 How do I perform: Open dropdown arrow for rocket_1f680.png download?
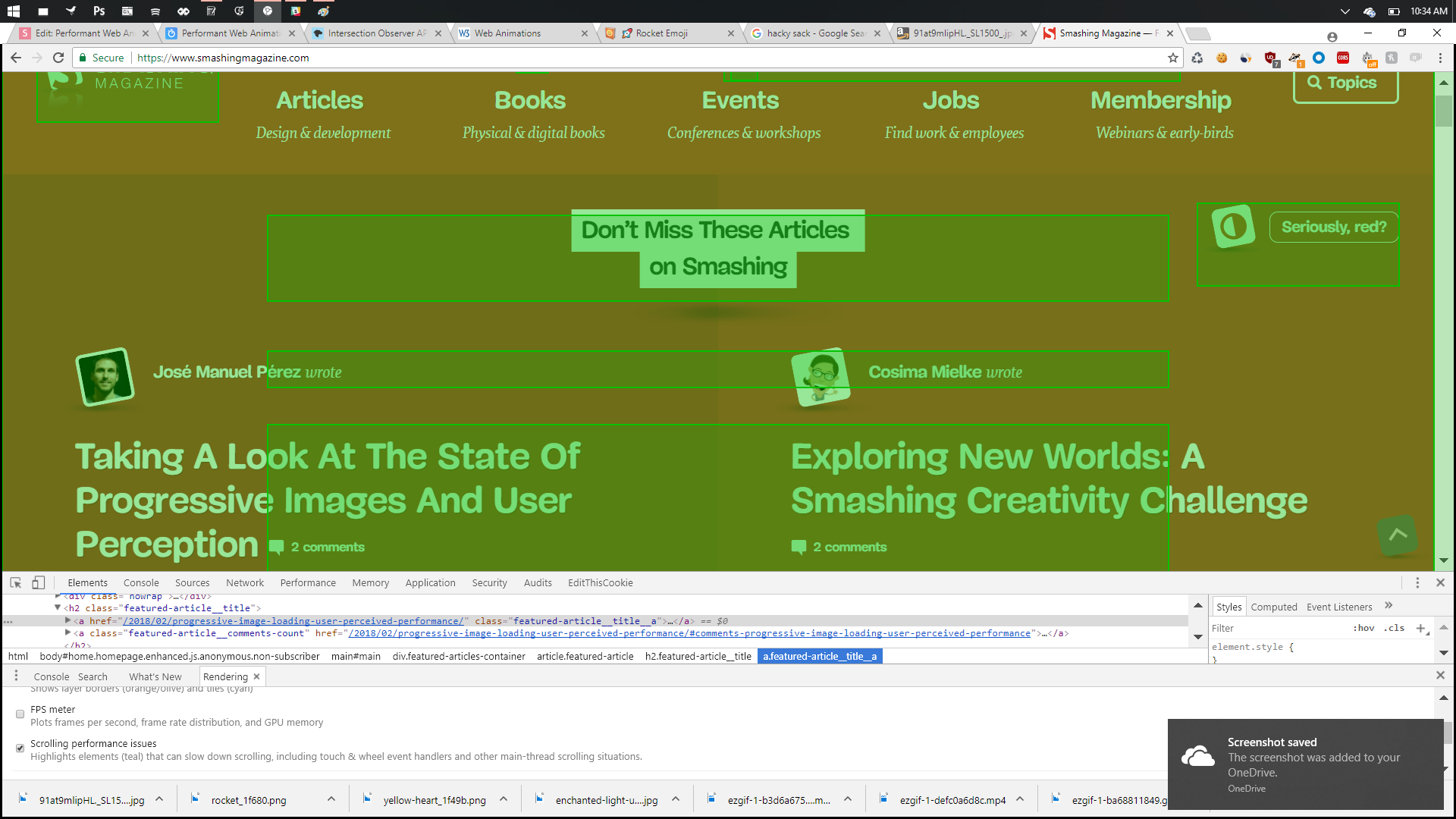point(331,799)
